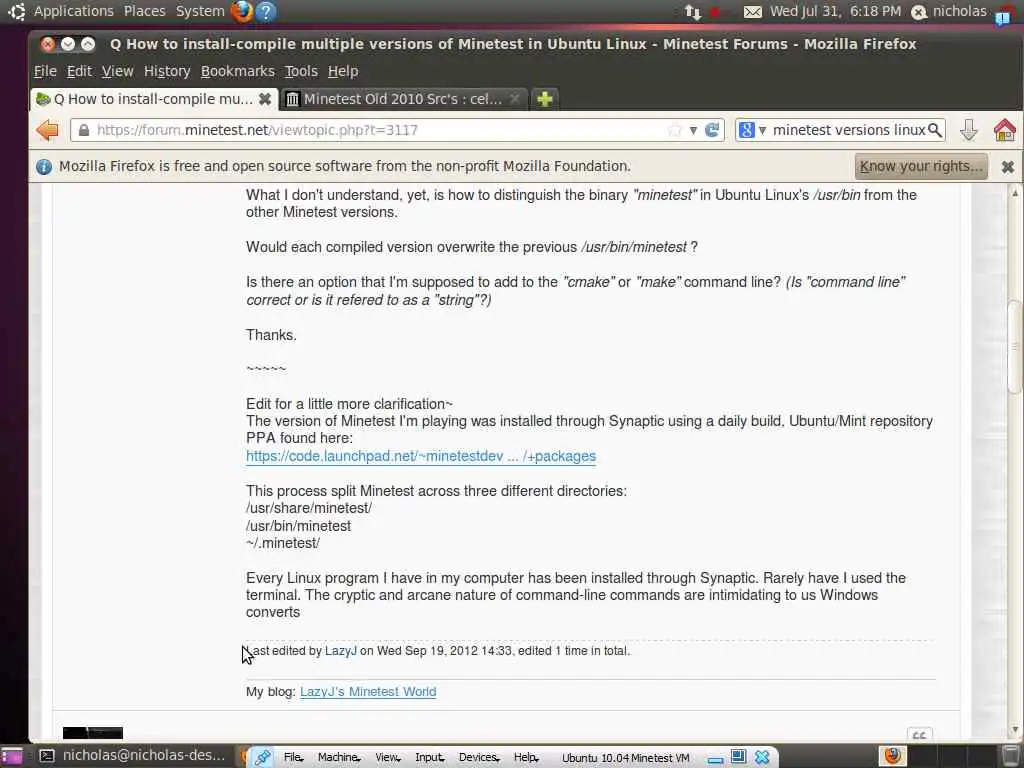This screenshot has height=768, width=1024.
Task: Open the VirtualBox View menu
Action: point(387,758)
